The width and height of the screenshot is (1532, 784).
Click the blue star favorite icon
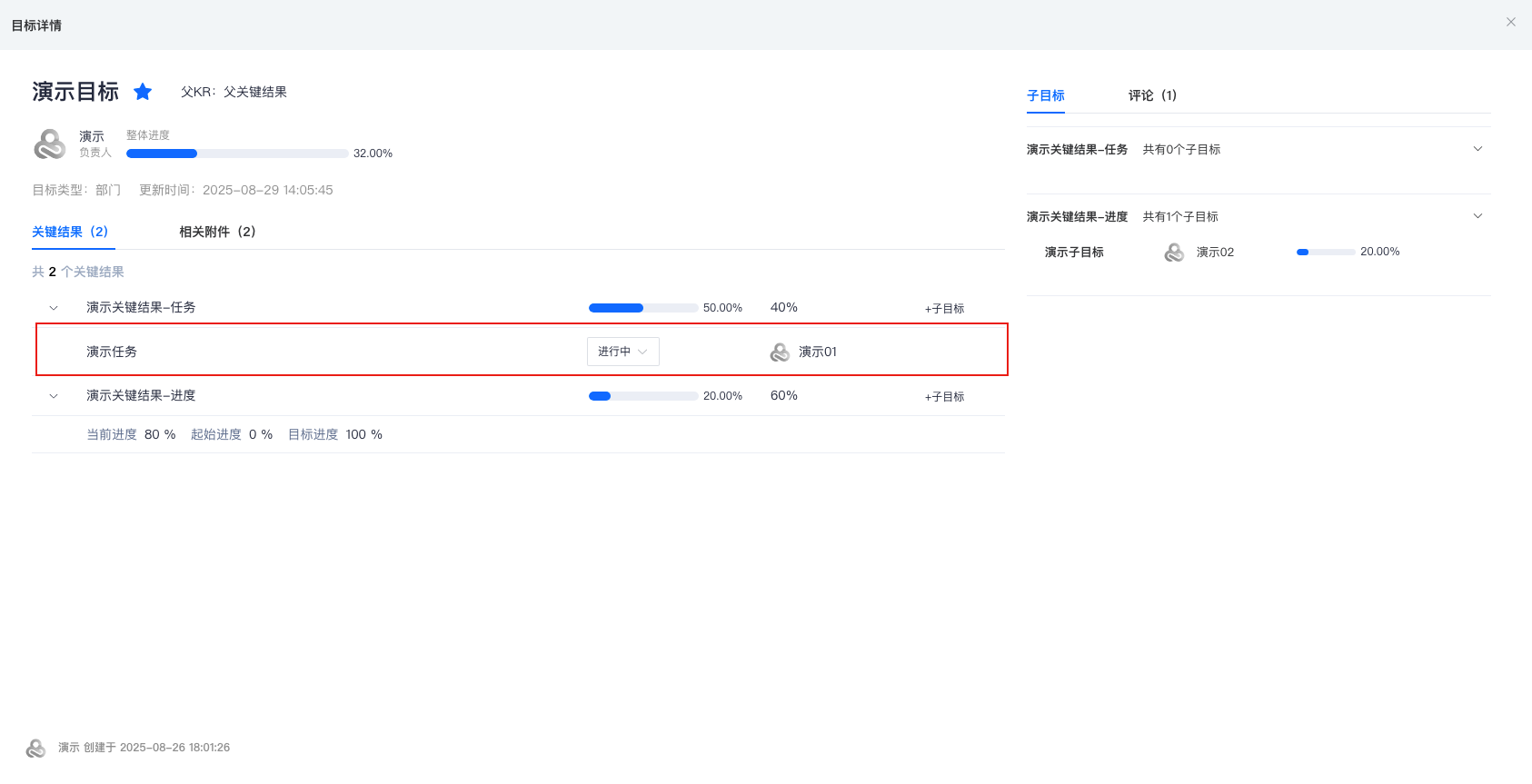pyautogui.click(x=143, y=92)
